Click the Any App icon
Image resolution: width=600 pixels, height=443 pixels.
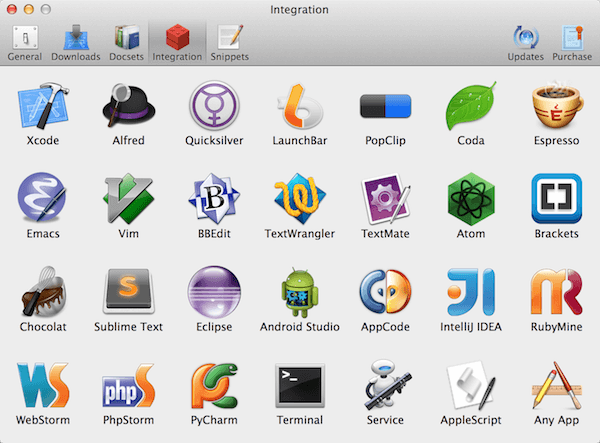(x=557, y=385)
